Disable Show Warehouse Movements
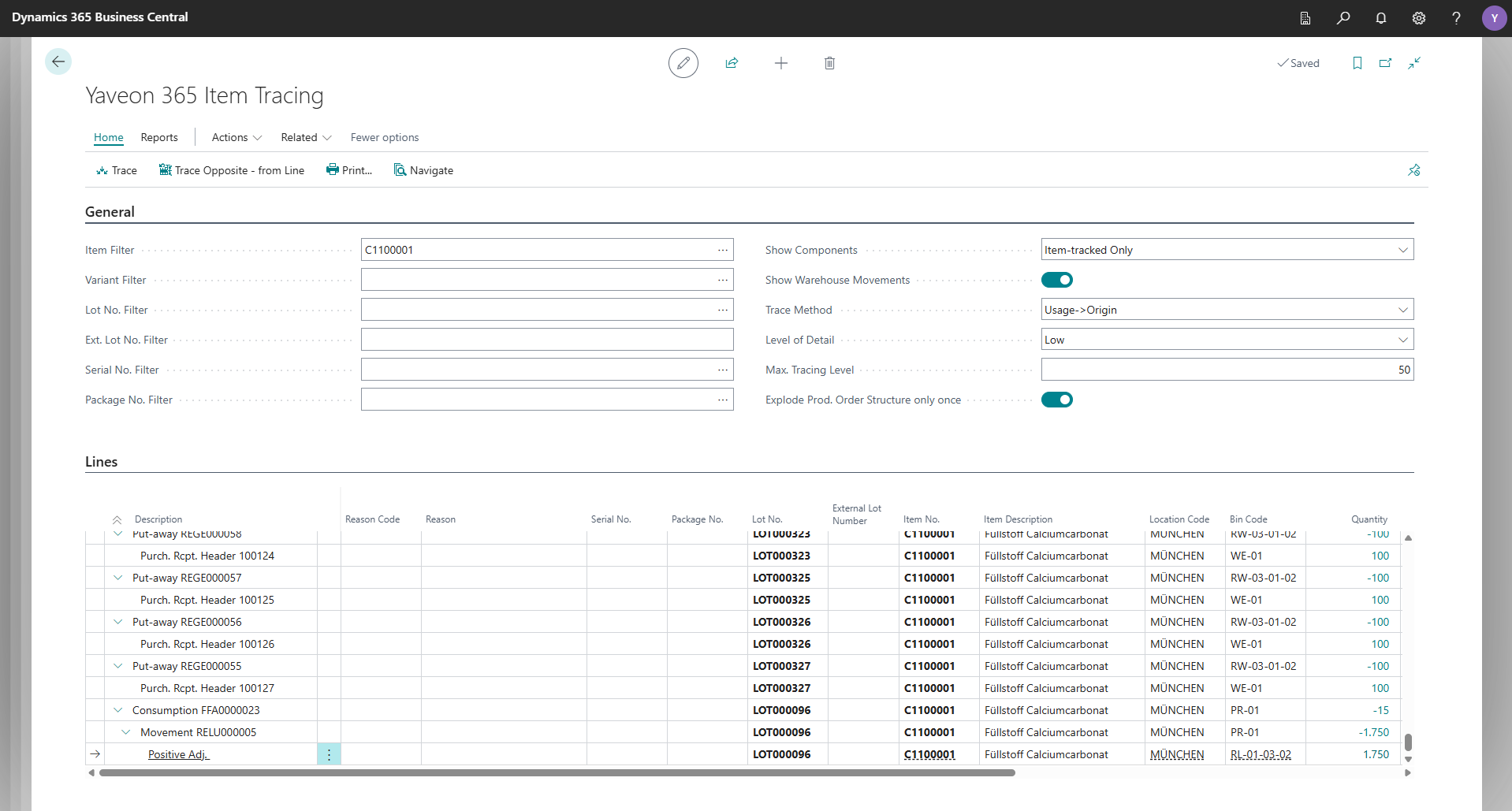The image size is (1512, 811). [1057, 280]
